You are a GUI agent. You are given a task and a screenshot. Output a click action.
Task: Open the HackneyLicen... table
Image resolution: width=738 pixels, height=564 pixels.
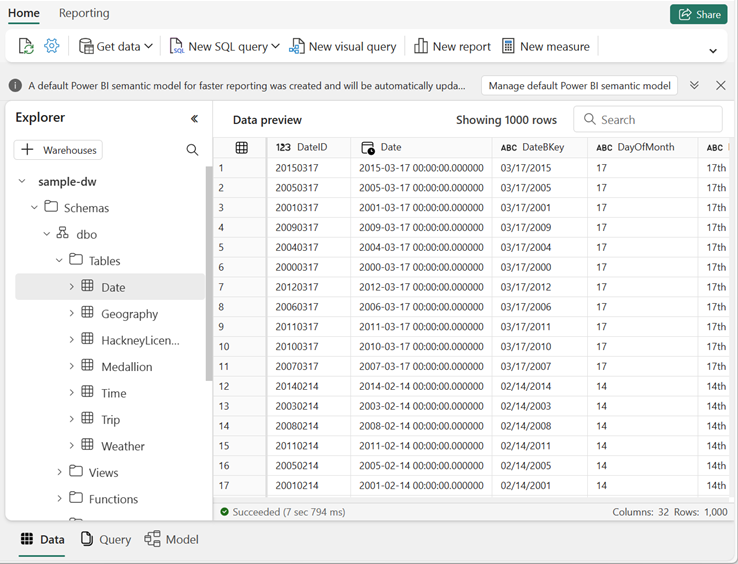pos(140,340)
